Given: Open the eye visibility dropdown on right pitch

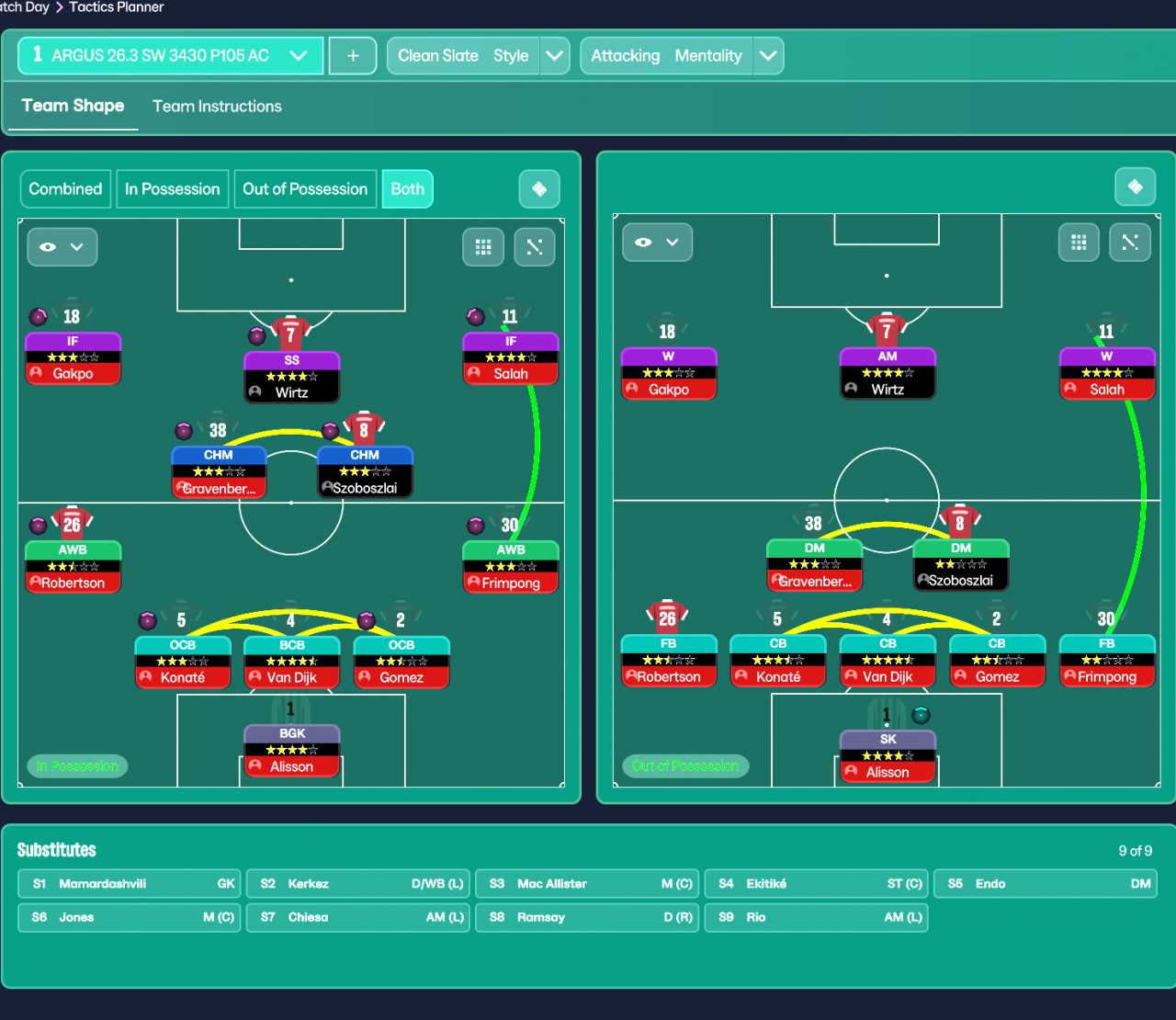Looking at the screenshot, I should (657, 243).
